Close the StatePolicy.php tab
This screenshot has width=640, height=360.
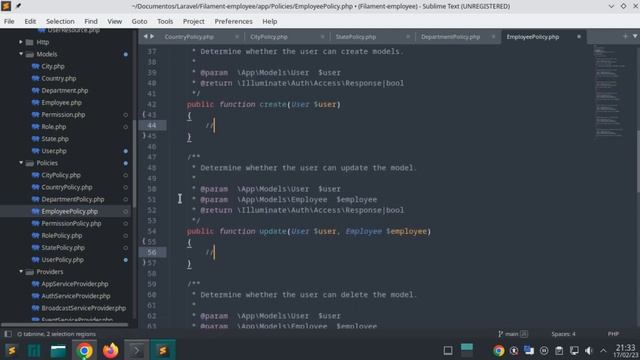pos(408,37)
